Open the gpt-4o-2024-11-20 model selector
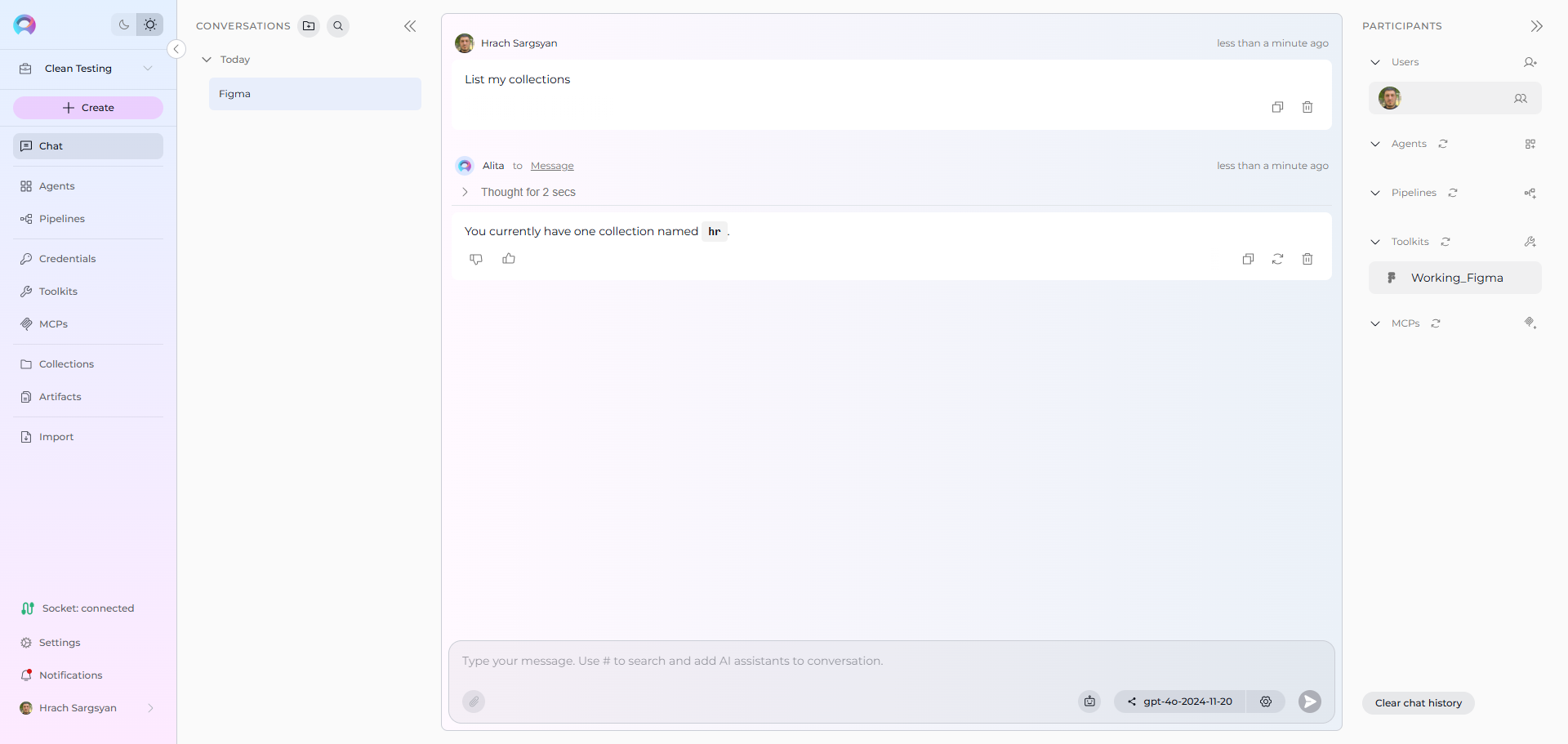 (x=1180, y=702)
